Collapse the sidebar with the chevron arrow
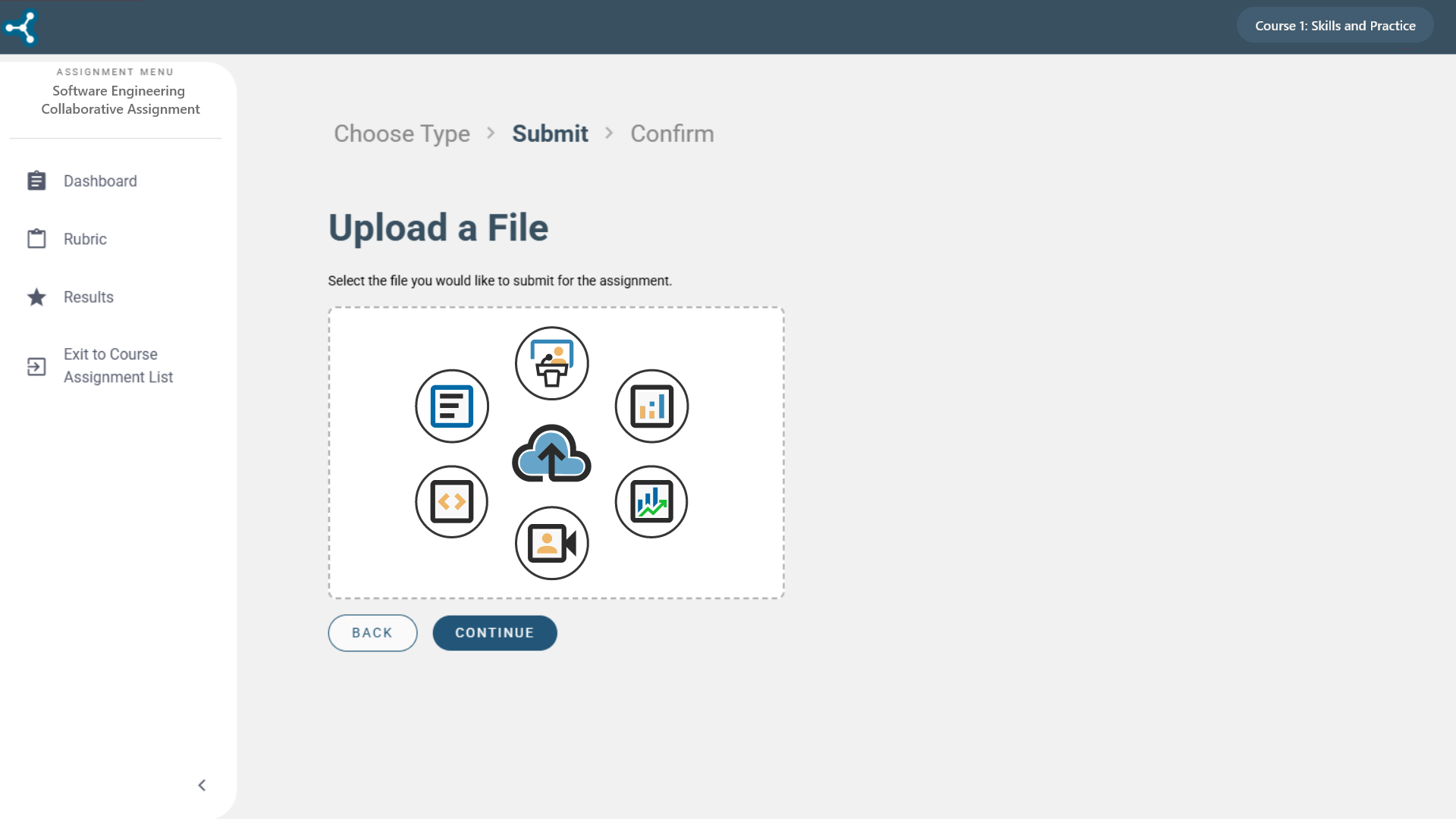The image size is (1456, 819). click(x=202, y=785)
